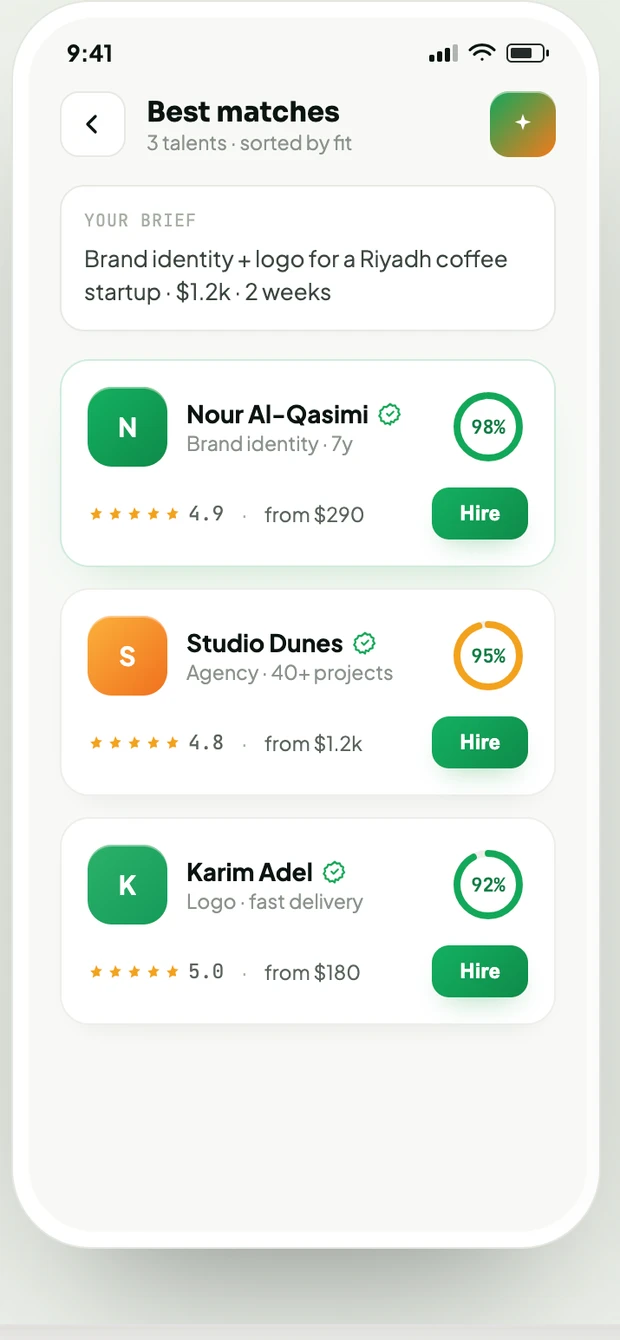Open Karim Adel's K avatar
Viewport: 620px width, 1340px height.
click(x=127, y=885)
